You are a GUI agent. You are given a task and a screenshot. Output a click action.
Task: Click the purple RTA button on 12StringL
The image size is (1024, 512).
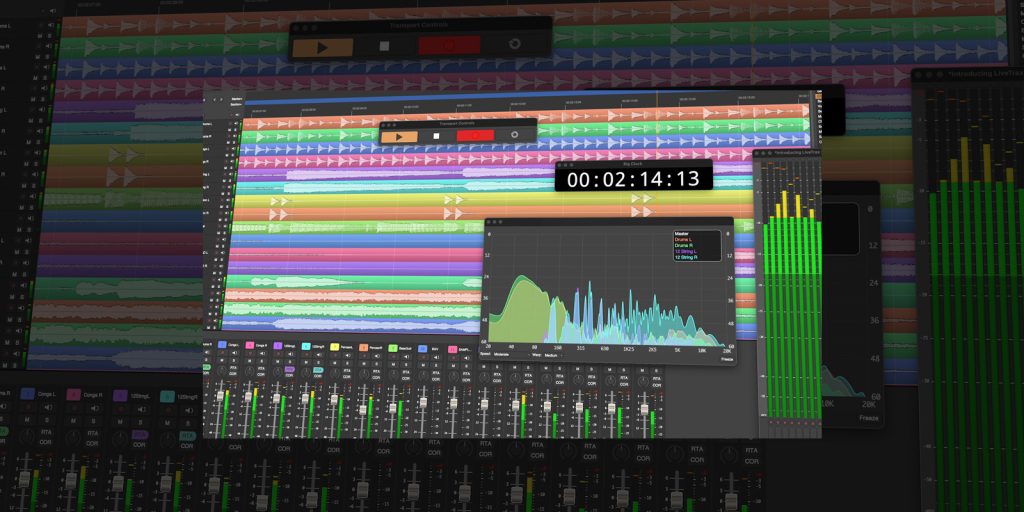[x=289, y=369]
